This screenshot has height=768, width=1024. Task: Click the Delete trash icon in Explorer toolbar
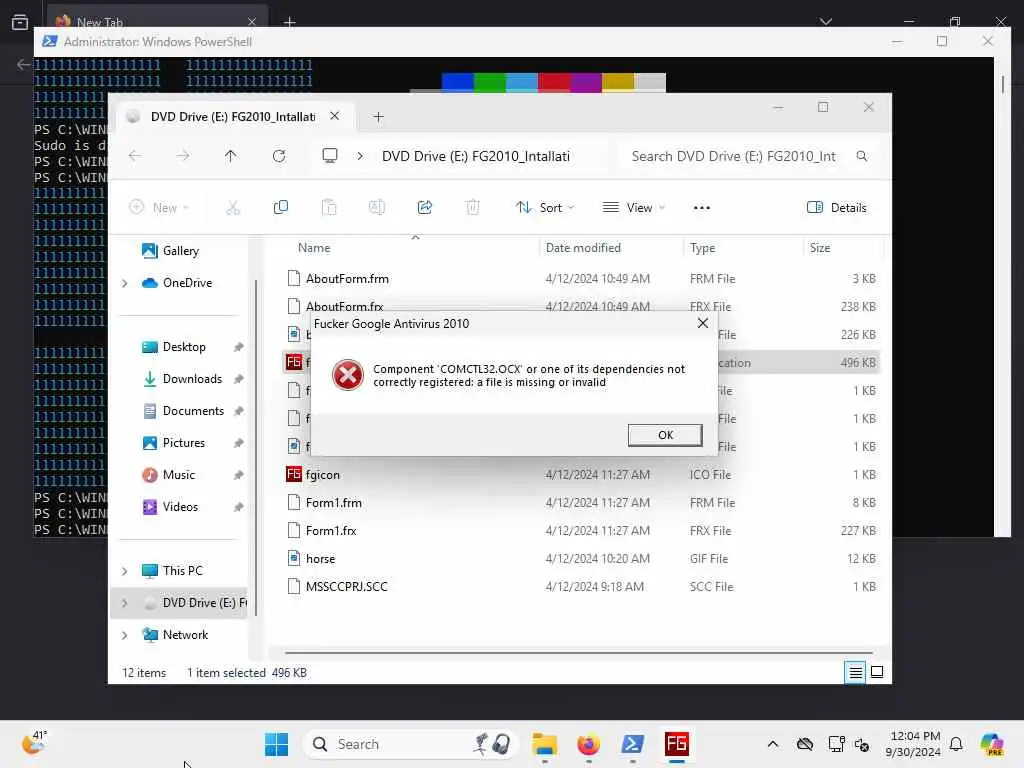click(x=473, y=208)
